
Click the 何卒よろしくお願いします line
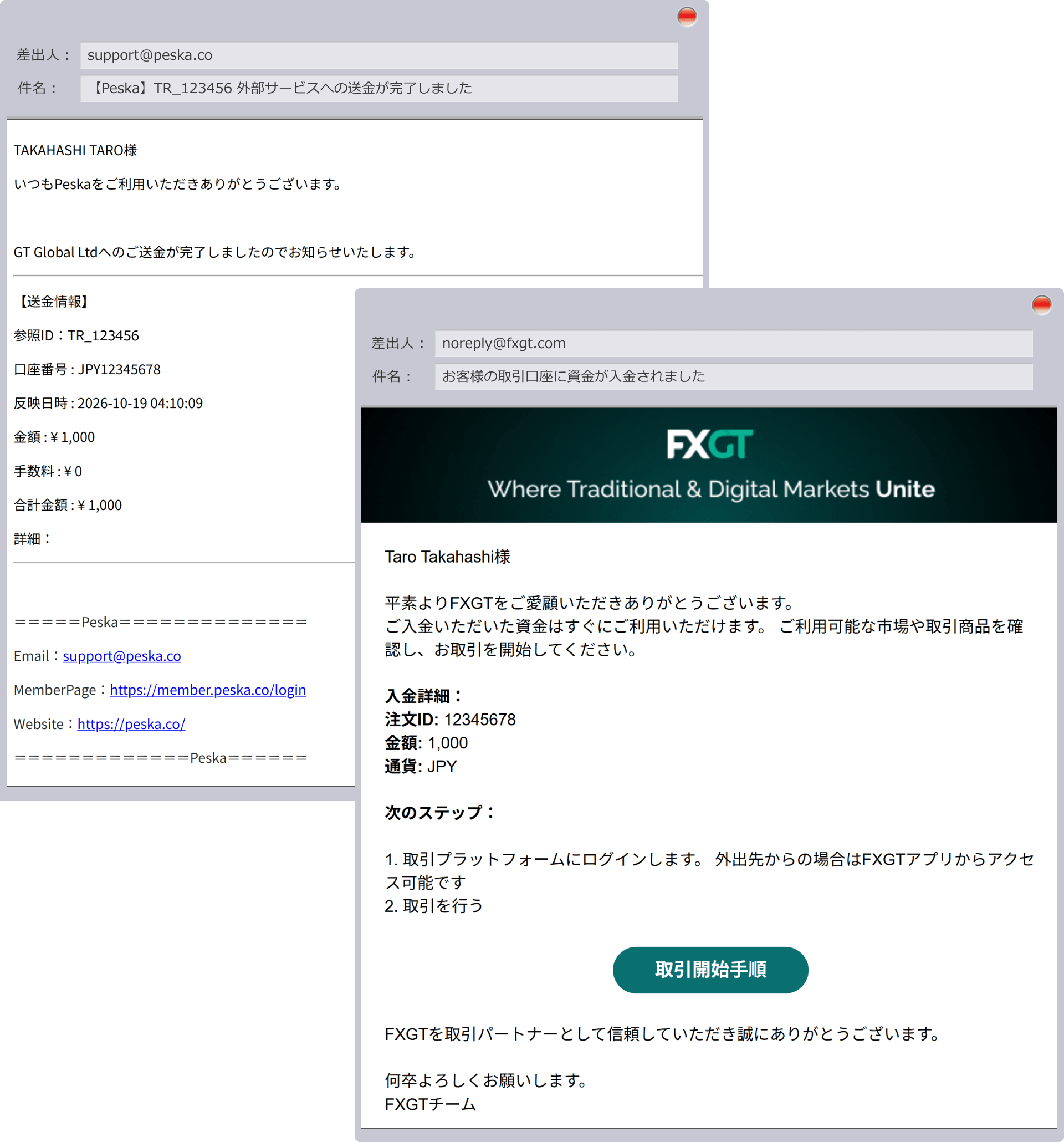[487, 1080]
